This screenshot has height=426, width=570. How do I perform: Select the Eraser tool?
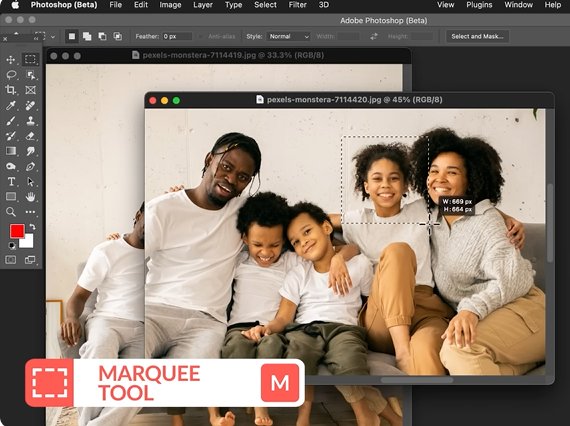click(31, 136)
